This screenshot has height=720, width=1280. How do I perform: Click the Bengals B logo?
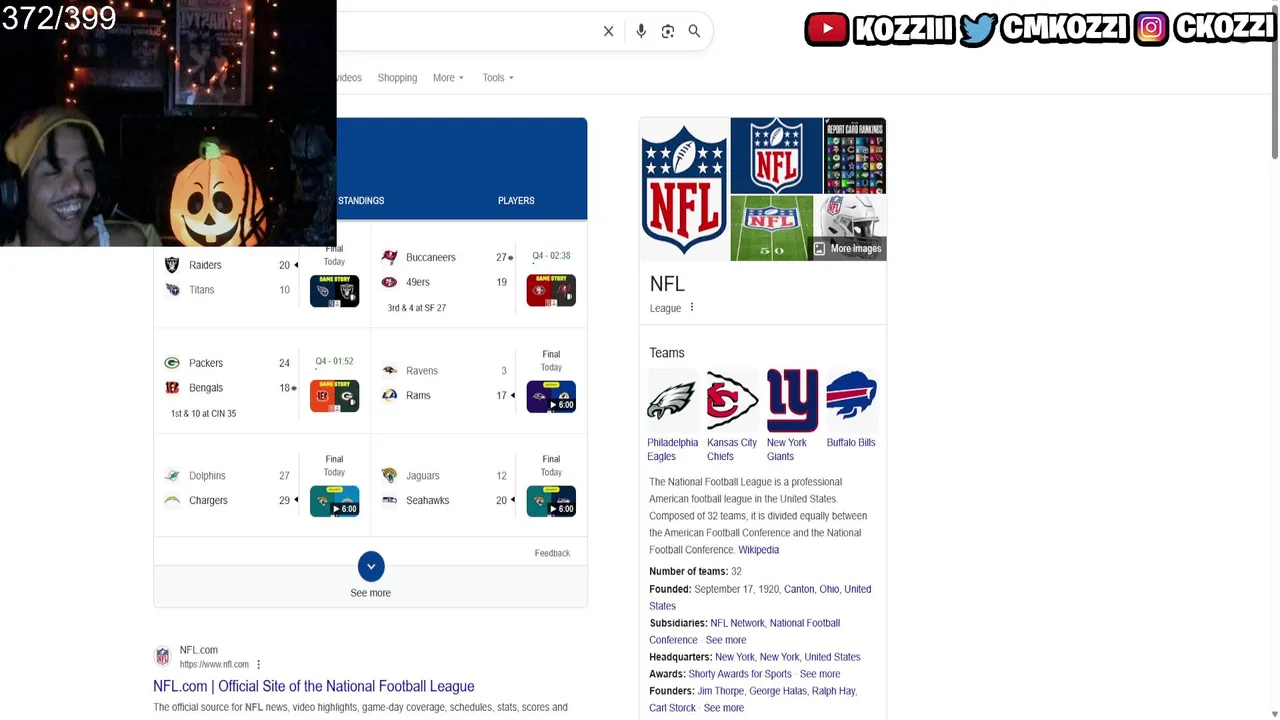[x=172, y=388]
